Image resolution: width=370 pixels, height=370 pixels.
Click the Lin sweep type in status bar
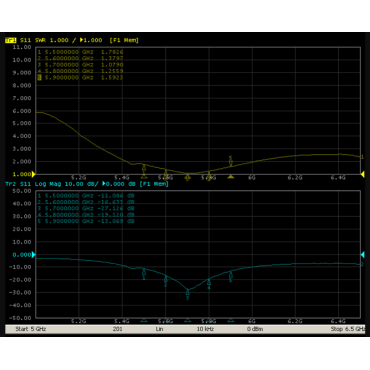click(159, 329)
